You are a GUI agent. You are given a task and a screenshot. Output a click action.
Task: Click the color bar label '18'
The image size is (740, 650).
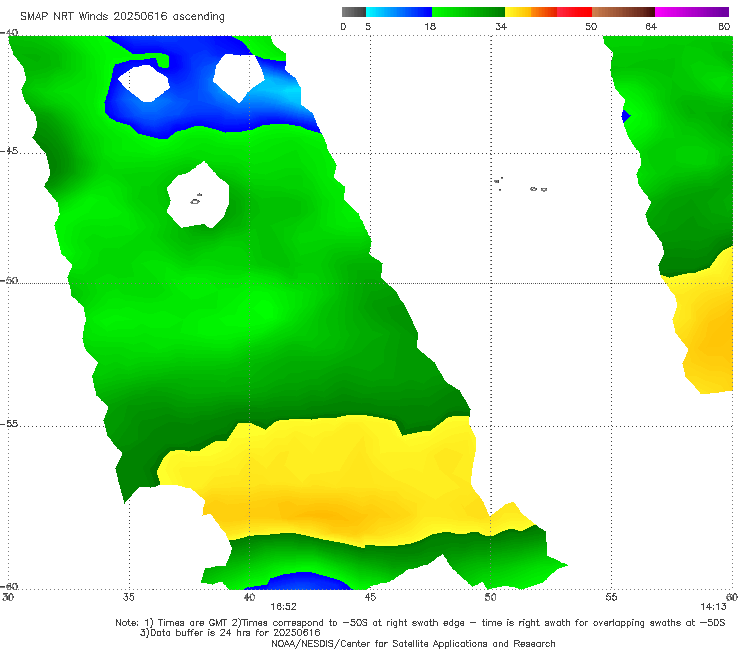[x=430, y=27]
